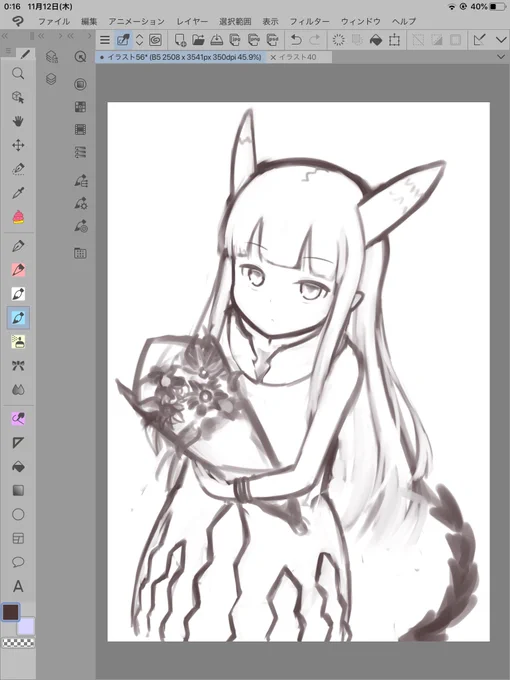The height and width of the screenshot is (680, 510).
Task: Expand the command bar overflow chevron
Action: point(501,40)
